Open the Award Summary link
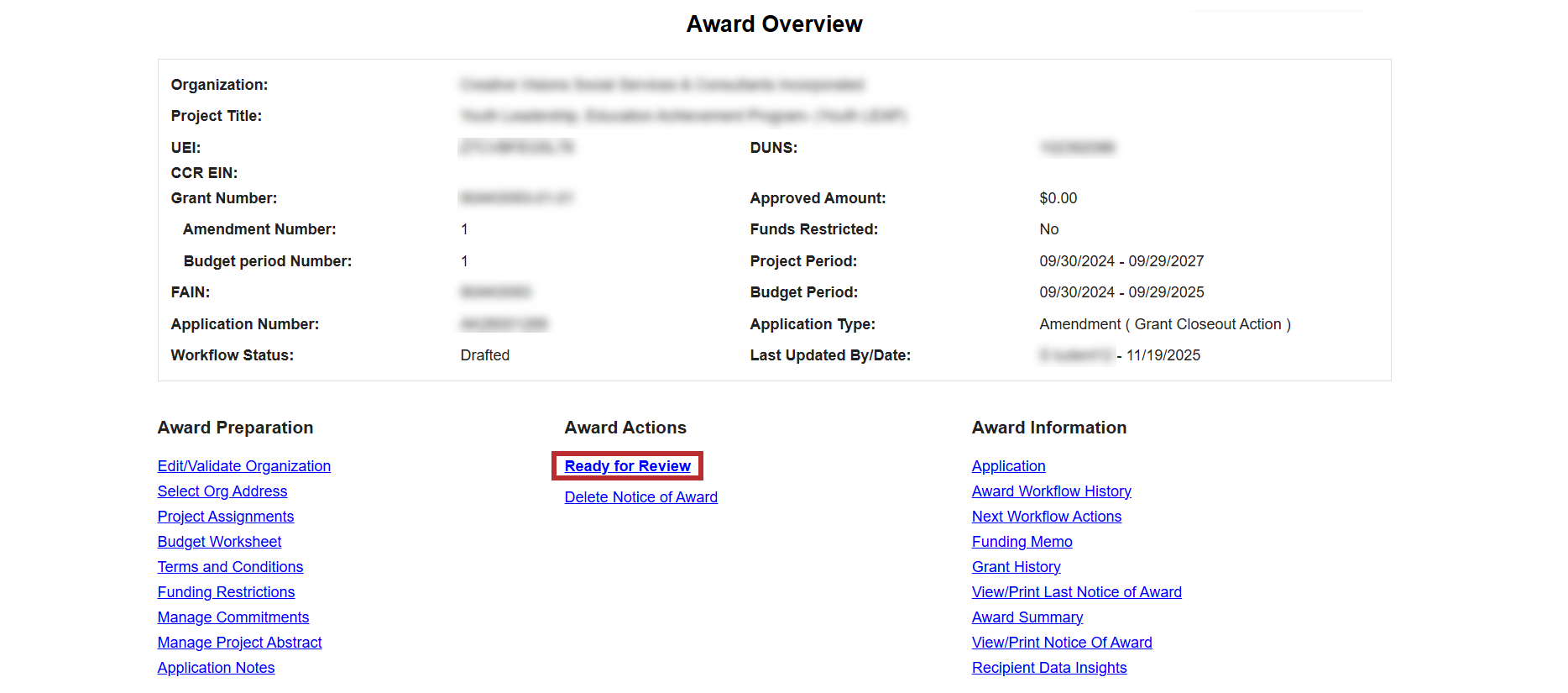 (x=1027, y=617)
